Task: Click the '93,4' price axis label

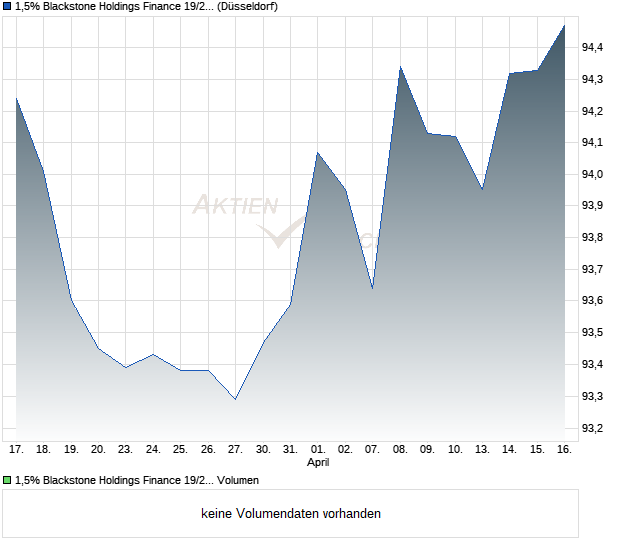Action: click(x=592, y=364)
